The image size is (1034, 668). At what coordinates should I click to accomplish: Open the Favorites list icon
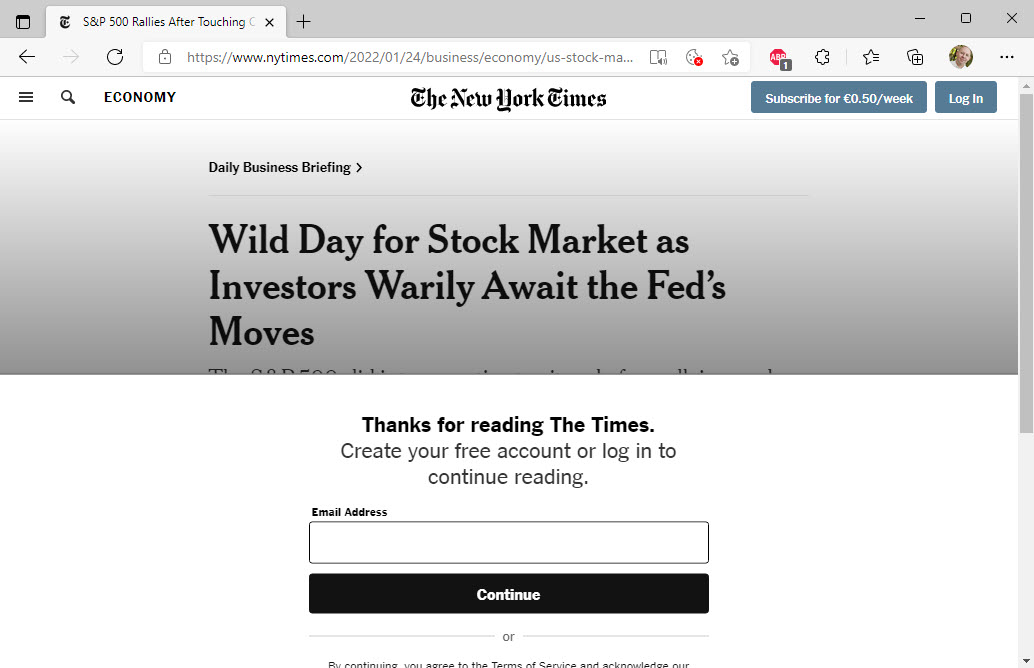pos(870,57)
